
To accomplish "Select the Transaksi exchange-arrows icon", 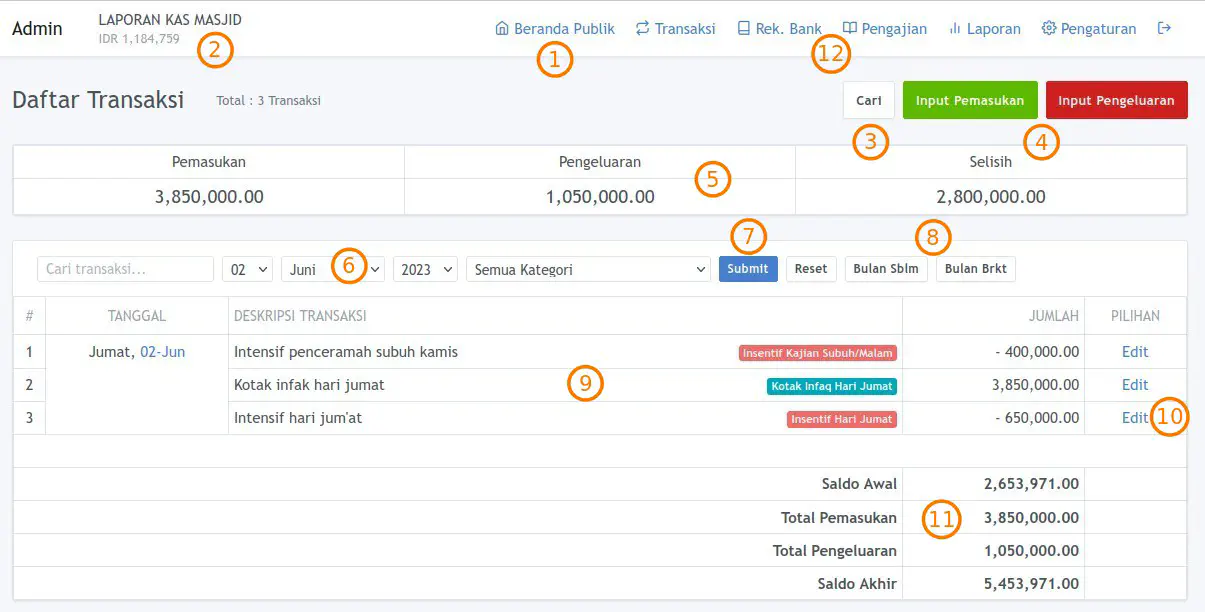I will (x=641, y=28).
